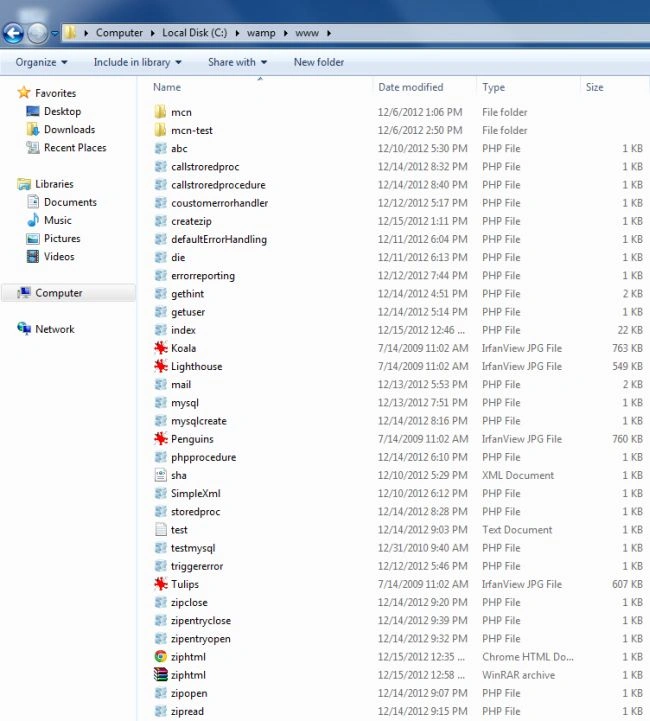Image resolution: width=650 pixels, height=721 pixels.
Task: Open Documents library in sidebar
Action: point(70,202)
